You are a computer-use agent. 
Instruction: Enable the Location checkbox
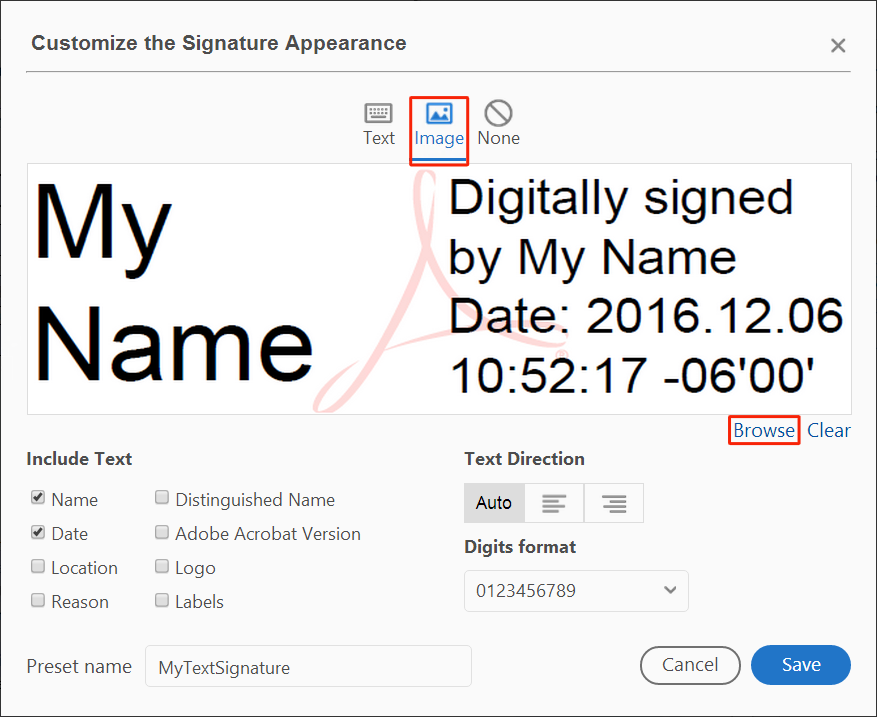(38, 566)
